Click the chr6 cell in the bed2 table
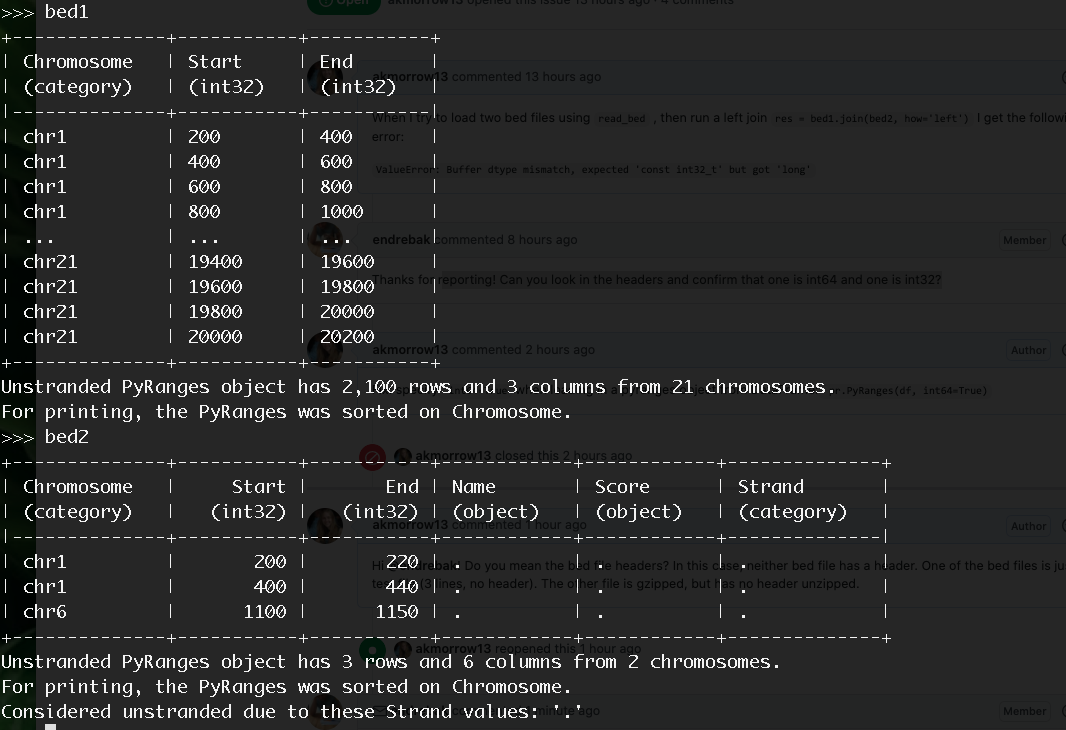1066x730 pixels. [x=45, y=612]
